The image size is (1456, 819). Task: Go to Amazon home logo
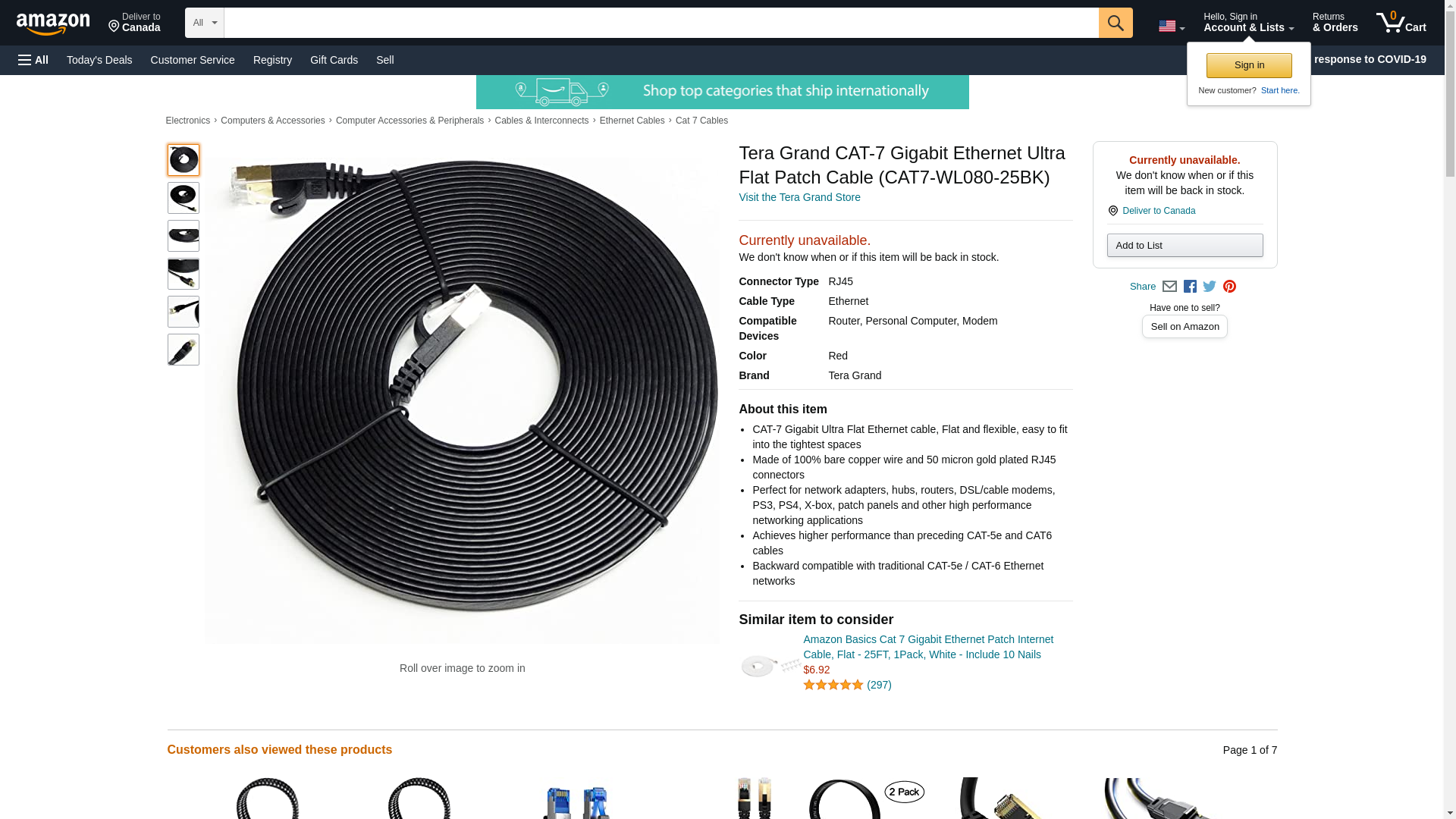pyautogui.click(x=53, y=24)
